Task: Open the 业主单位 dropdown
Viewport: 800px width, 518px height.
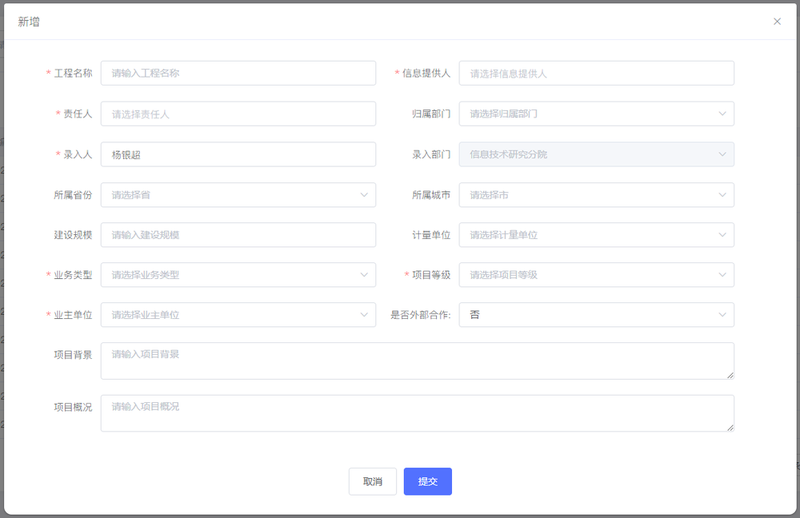Action: (x=238, y=315)
